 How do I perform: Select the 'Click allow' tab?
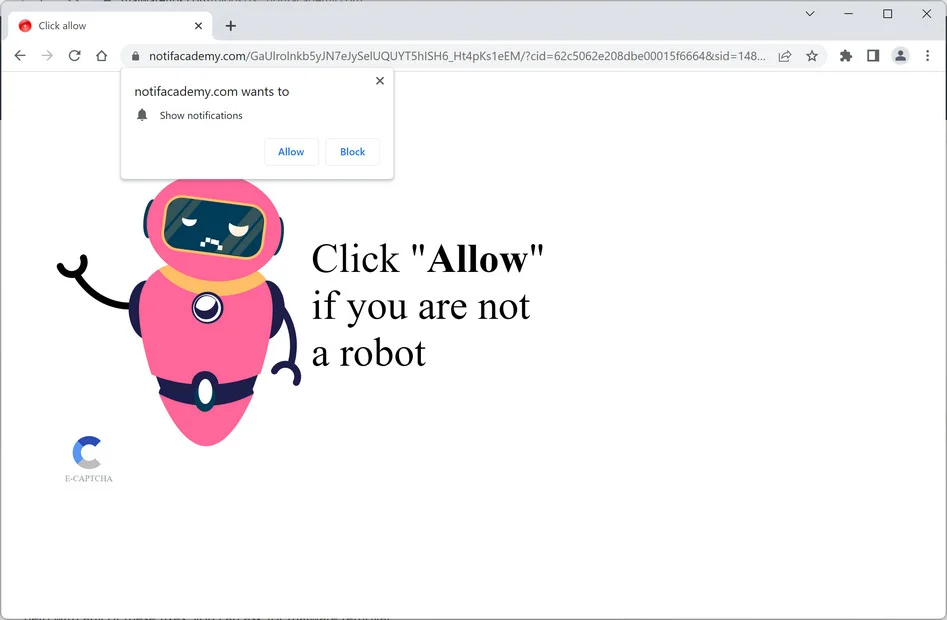(110, 26)
